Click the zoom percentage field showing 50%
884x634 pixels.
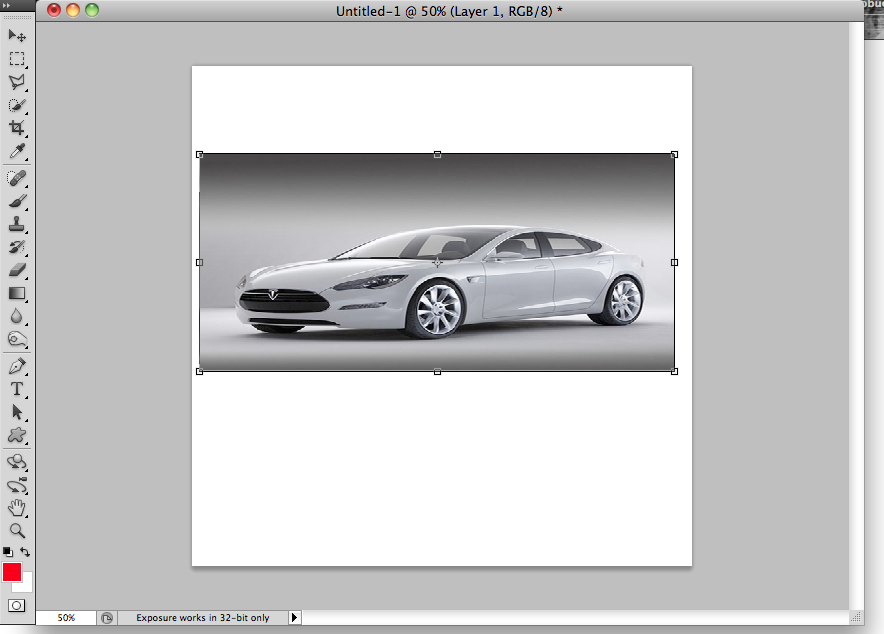tap(66, 618)
